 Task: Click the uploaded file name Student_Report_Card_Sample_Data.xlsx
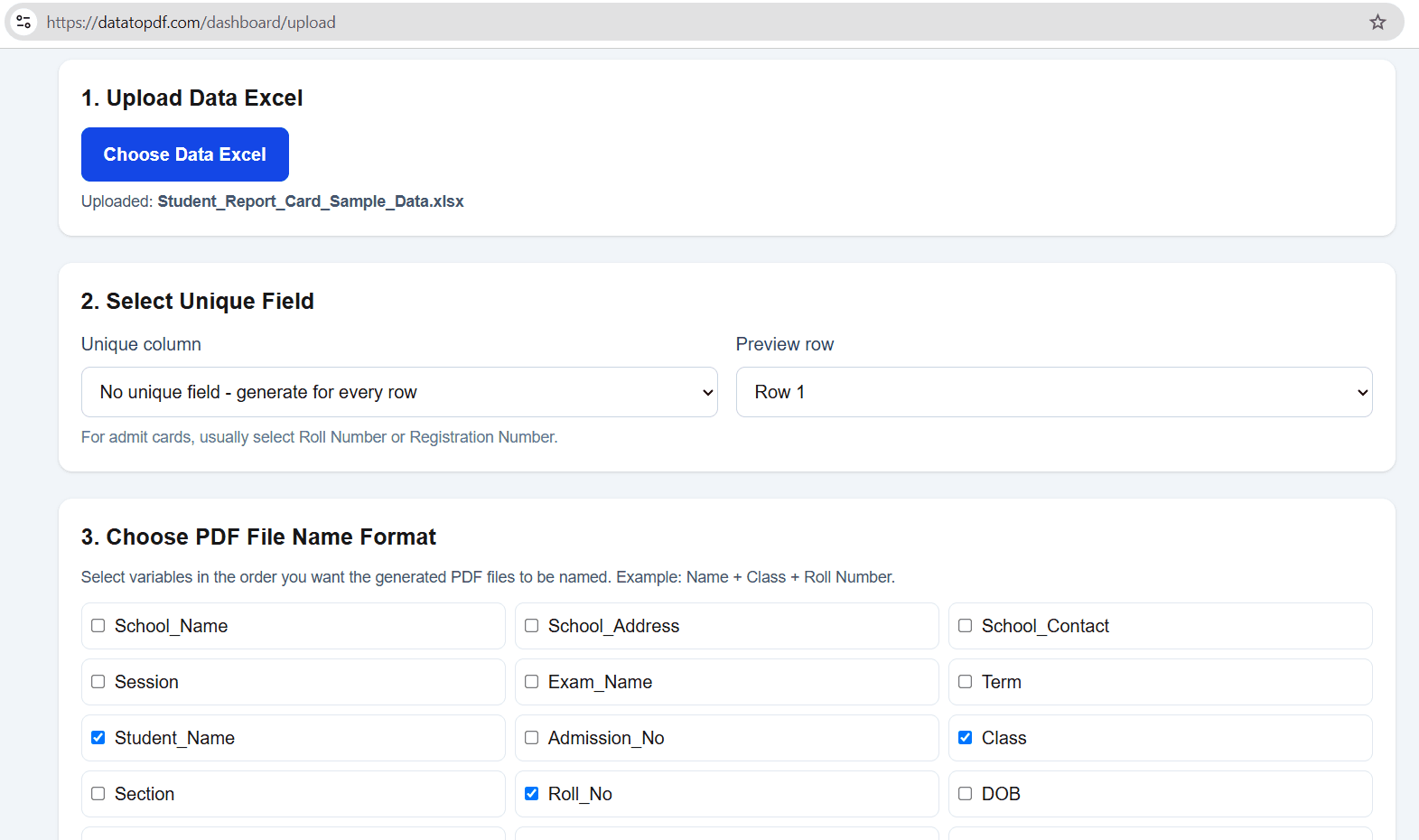click(311, 201)
